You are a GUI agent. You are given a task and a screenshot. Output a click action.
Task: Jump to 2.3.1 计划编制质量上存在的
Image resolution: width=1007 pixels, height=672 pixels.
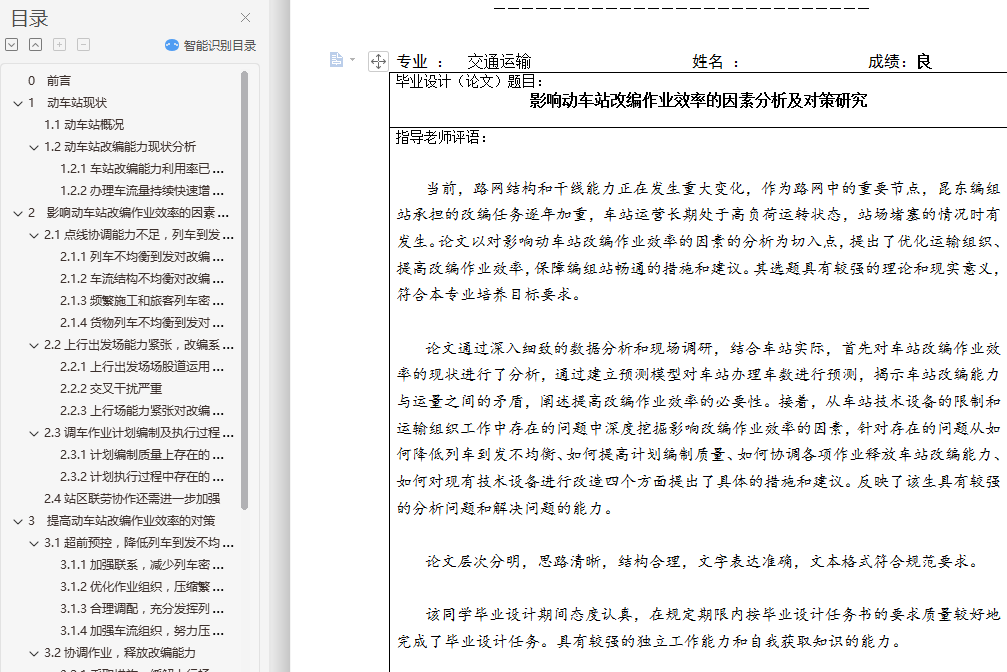[142, 454]
